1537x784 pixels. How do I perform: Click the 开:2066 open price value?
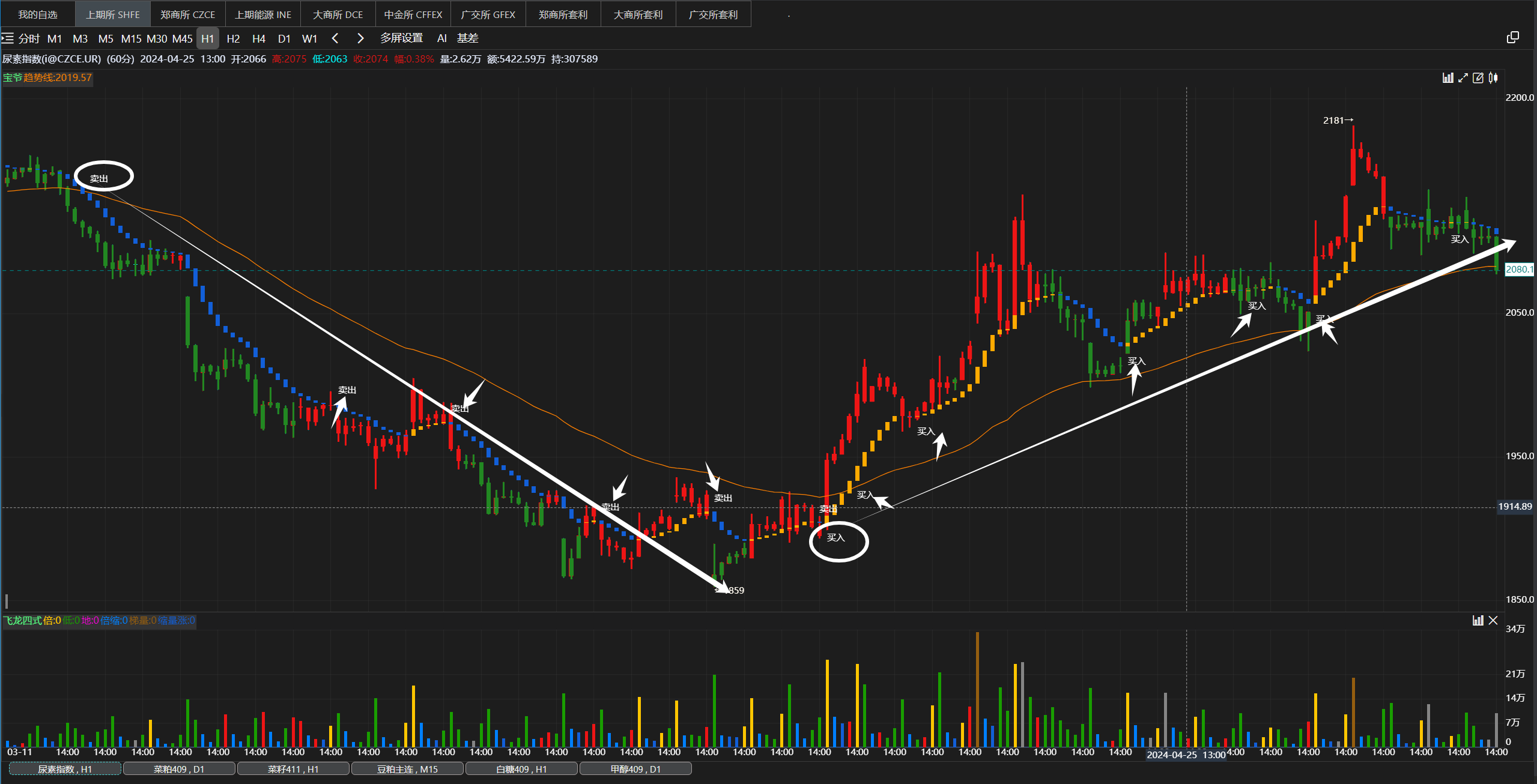pos(249,59)
